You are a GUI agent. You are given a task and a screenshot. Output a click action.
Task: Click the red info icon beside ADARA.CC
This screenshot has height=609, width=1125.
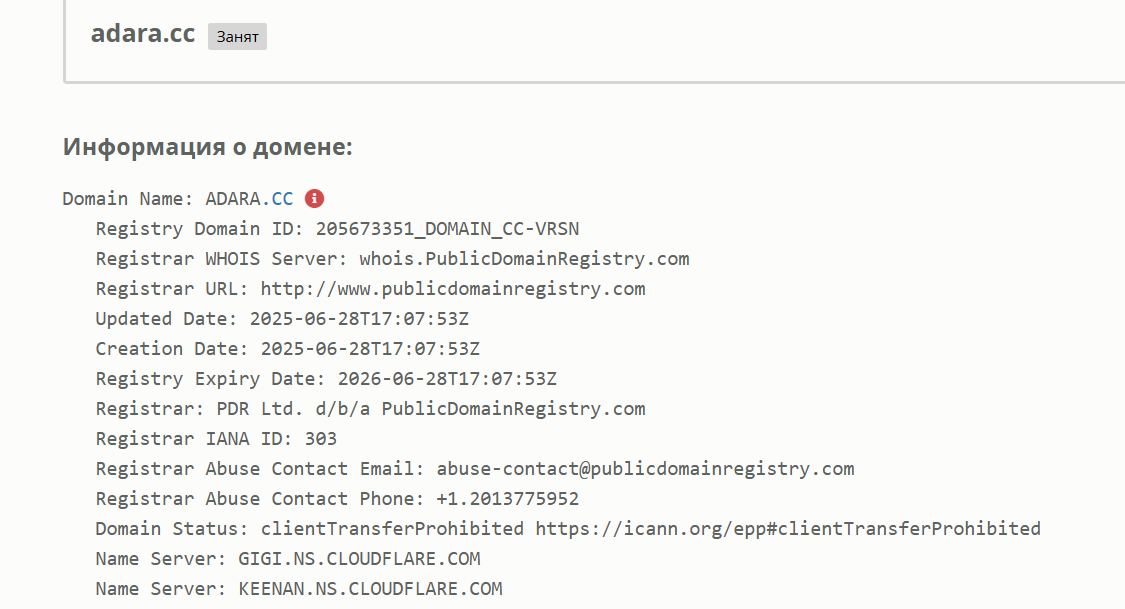[314, 199]
